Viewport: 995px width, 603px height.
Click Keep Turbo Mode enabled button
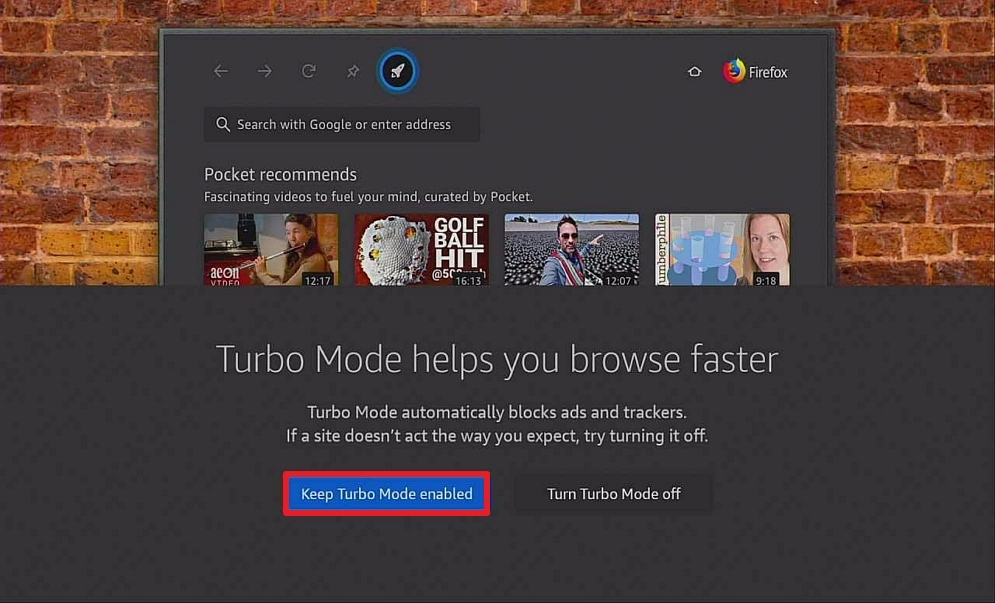pos(386,494)
